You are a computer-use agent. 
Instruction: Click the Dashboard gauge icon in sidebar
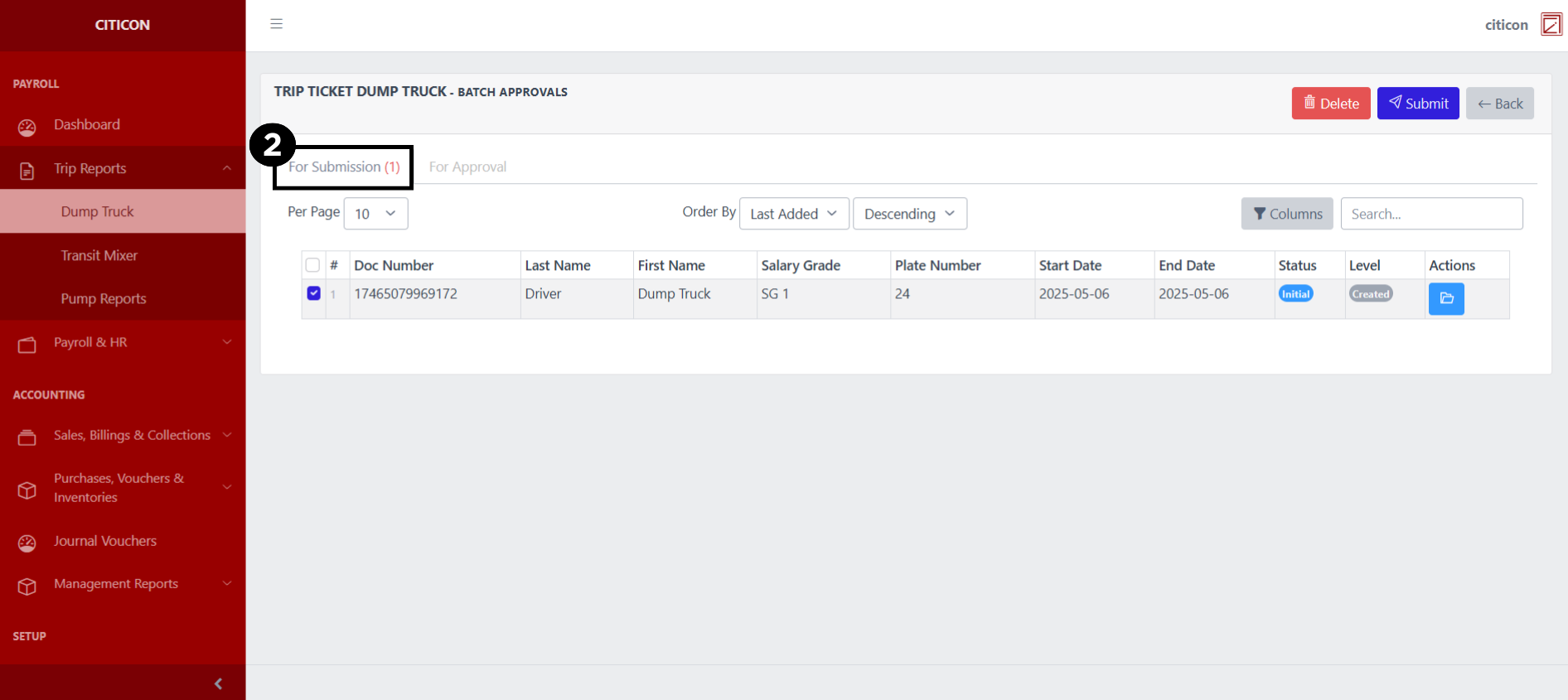27,127
